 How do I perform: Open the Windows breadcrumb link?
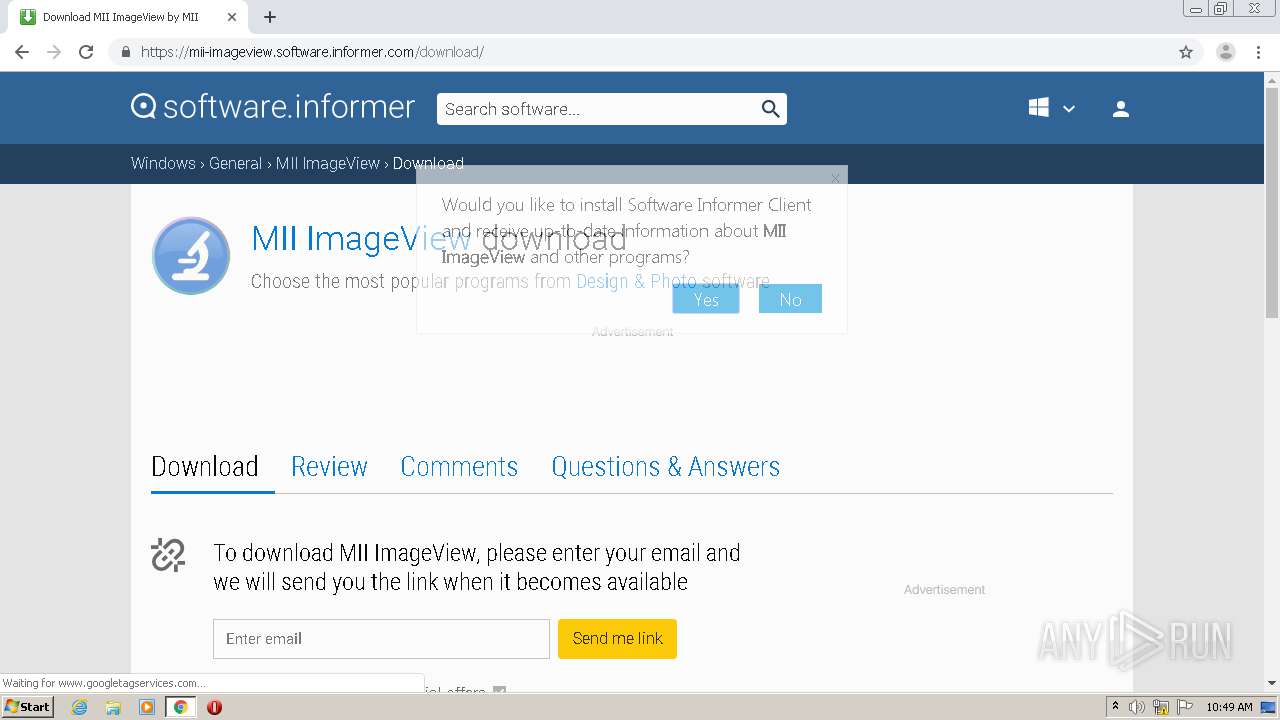[163, 163]
